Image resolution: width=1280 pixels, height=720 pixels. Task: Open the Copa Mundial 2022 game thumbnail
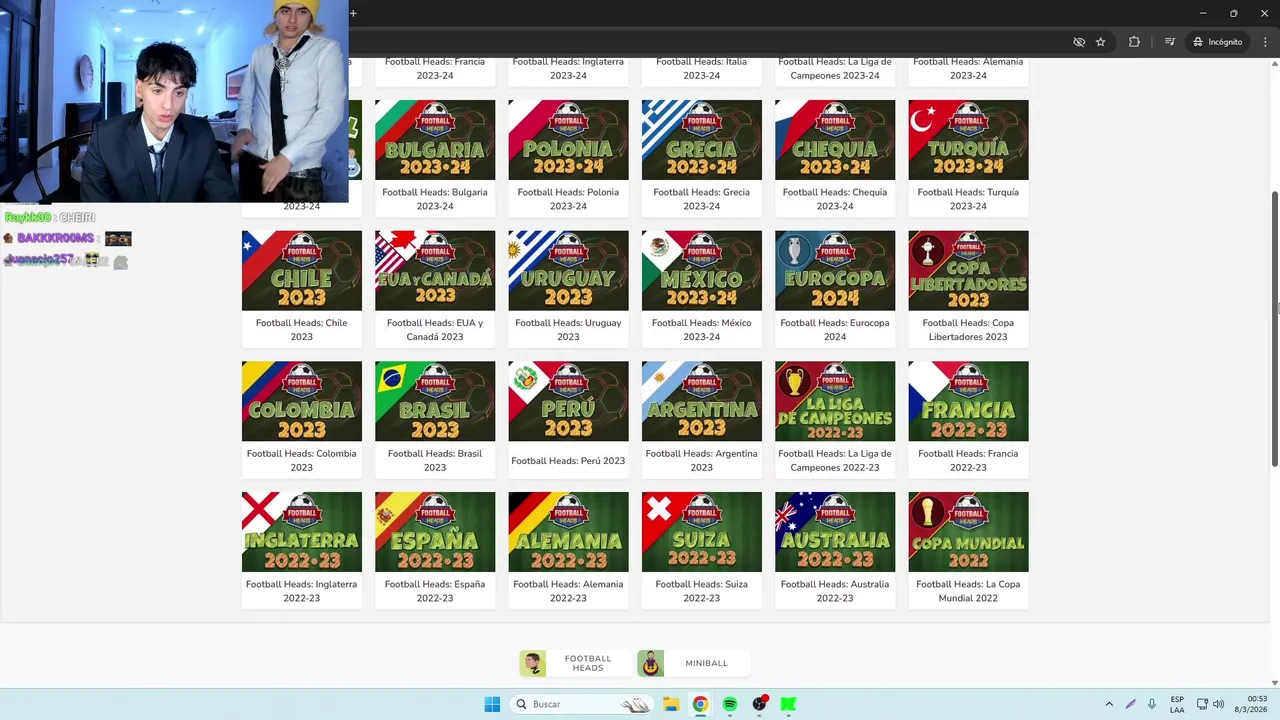tap(968, 532)
